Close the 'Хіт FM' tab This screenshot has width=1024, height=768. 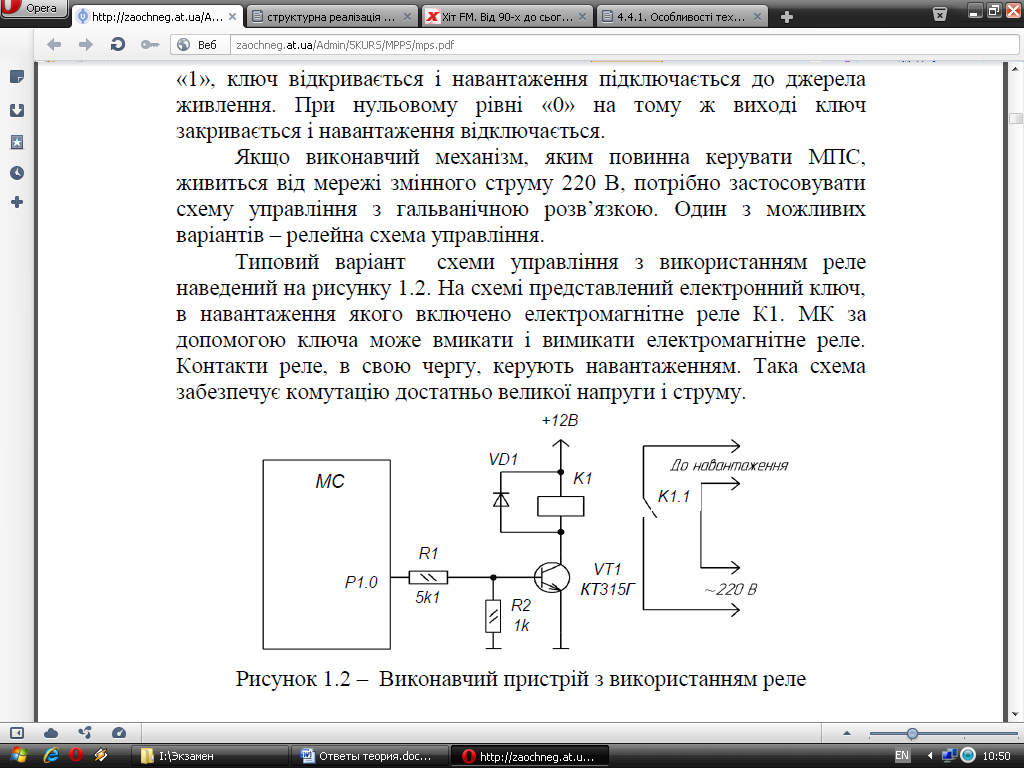[x=583, y=17]
